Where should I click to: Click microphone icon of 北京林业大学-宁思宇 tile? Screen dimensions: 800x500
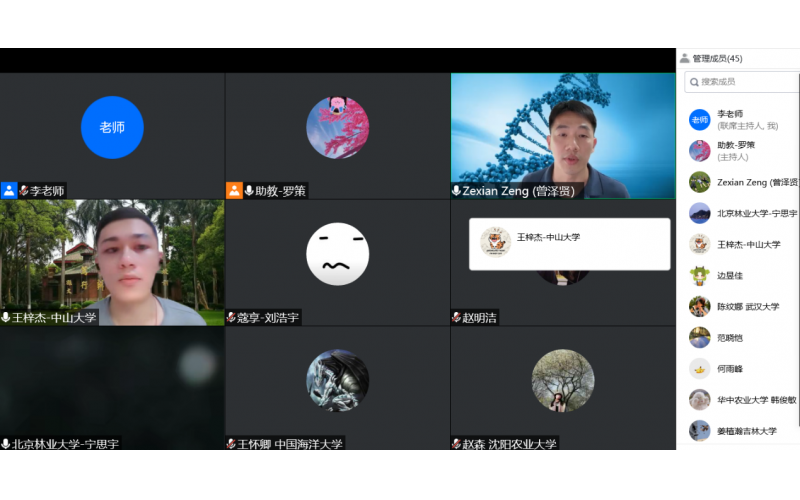(x=6, y=444)
